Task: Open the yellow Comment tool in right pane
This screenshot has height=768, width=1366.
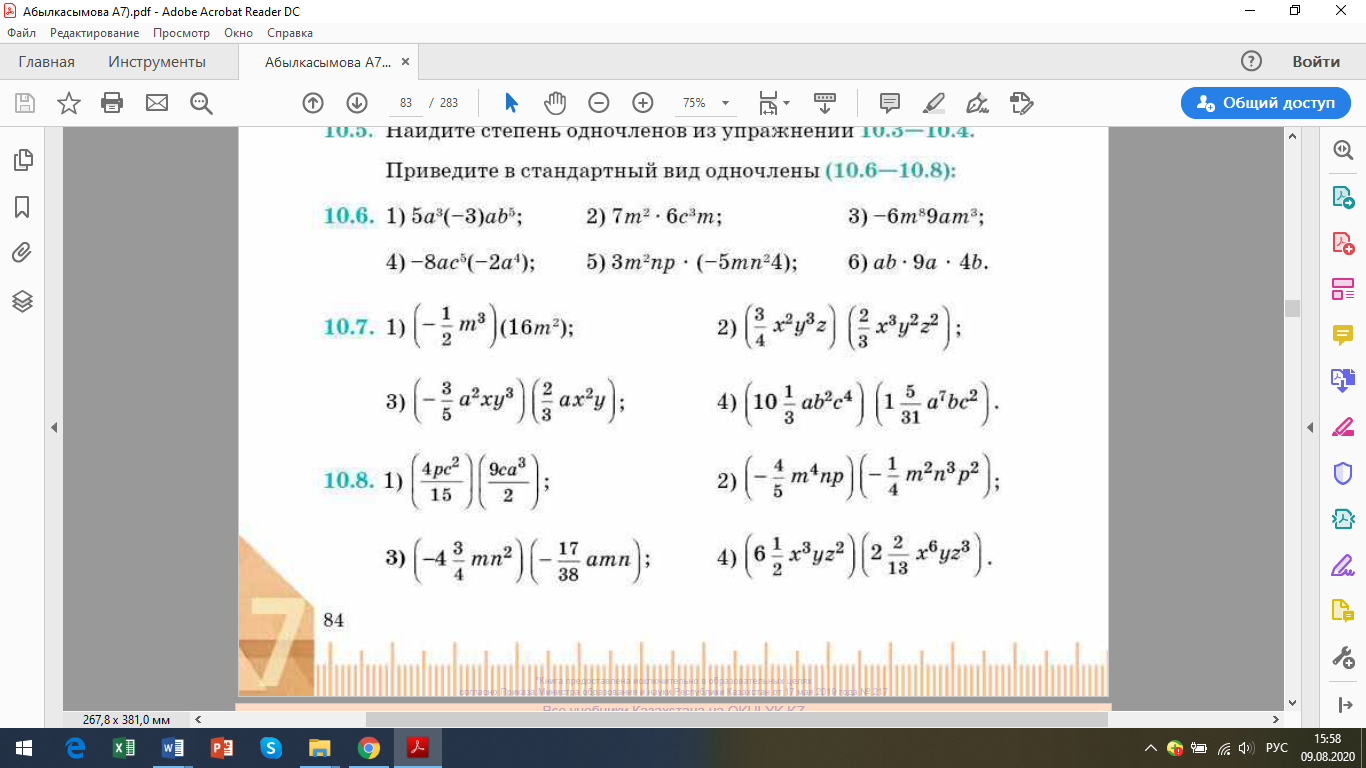Action: click(x=1342, y=335)
